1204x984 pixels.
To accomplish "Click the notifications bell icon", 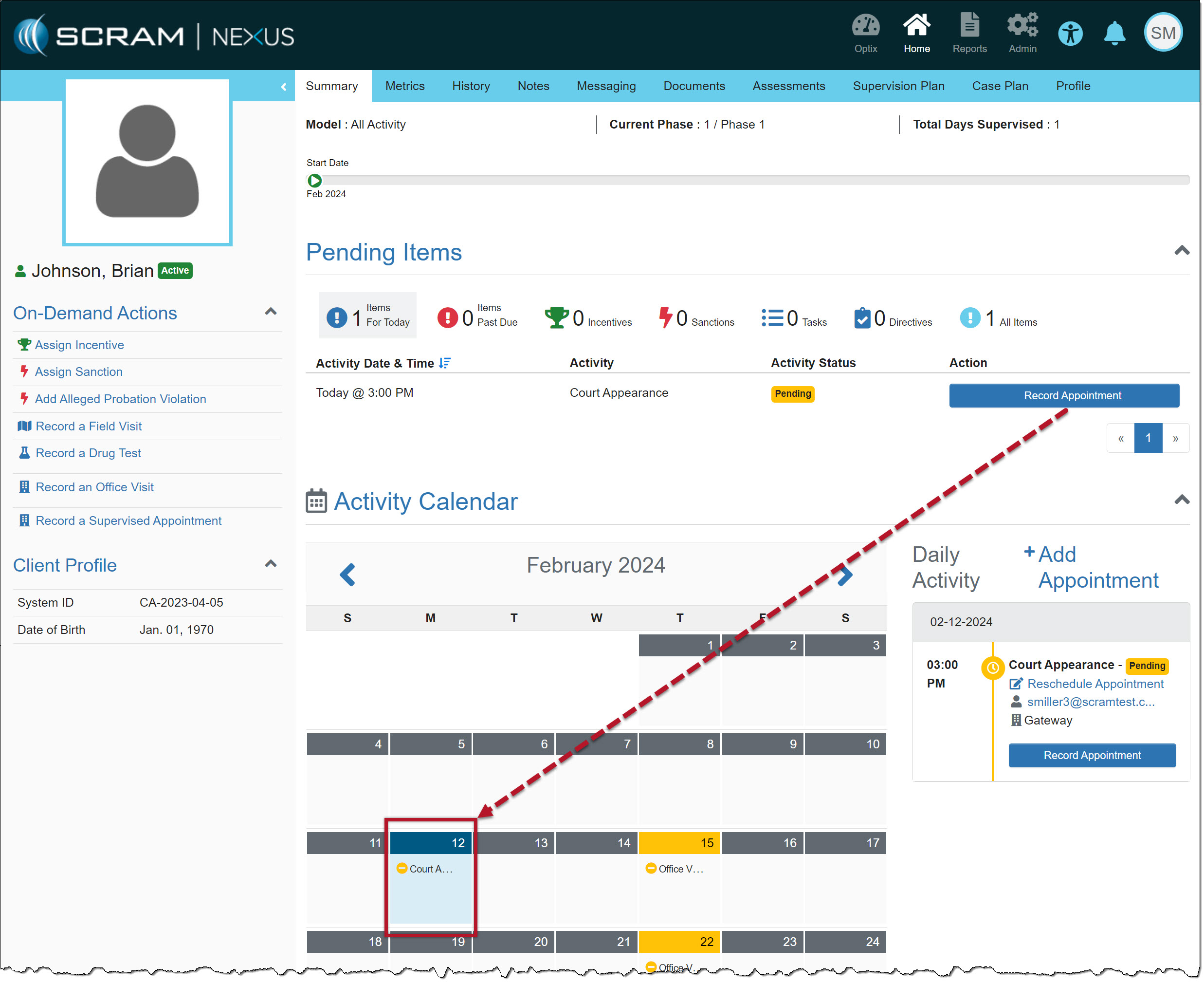I will (x=1114, y=34).
